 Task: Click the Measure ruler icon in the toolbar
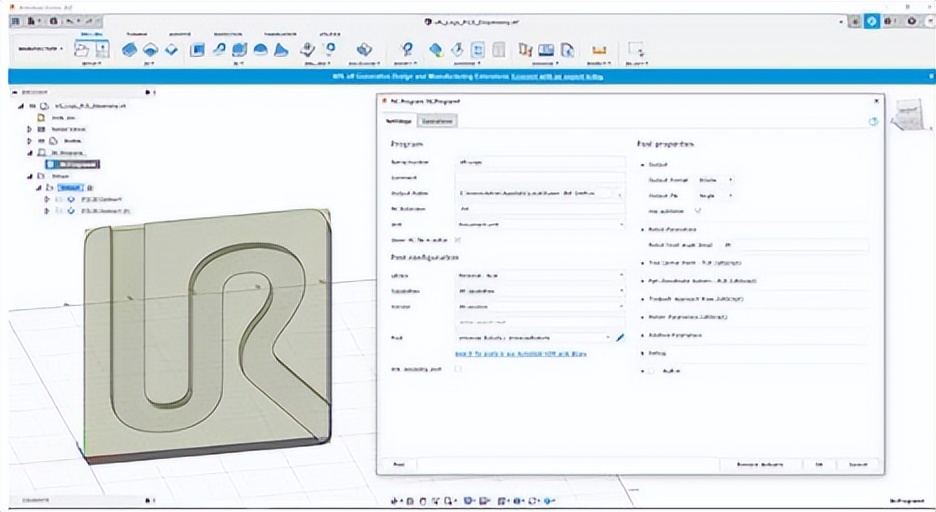[x=599, y=49]
